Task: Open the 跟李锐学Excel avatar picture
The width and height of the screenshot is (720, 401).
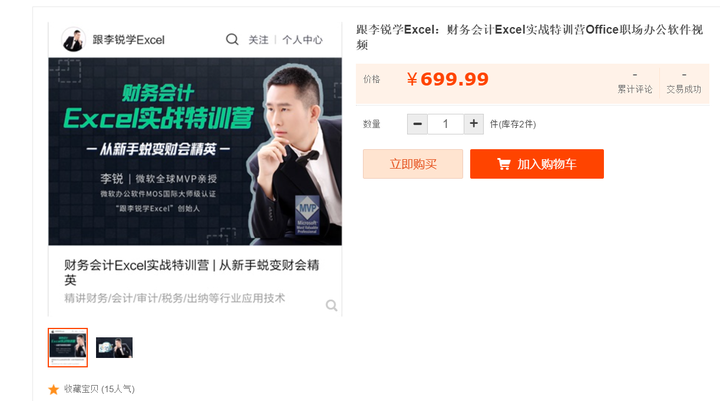Action: point(73,40)
